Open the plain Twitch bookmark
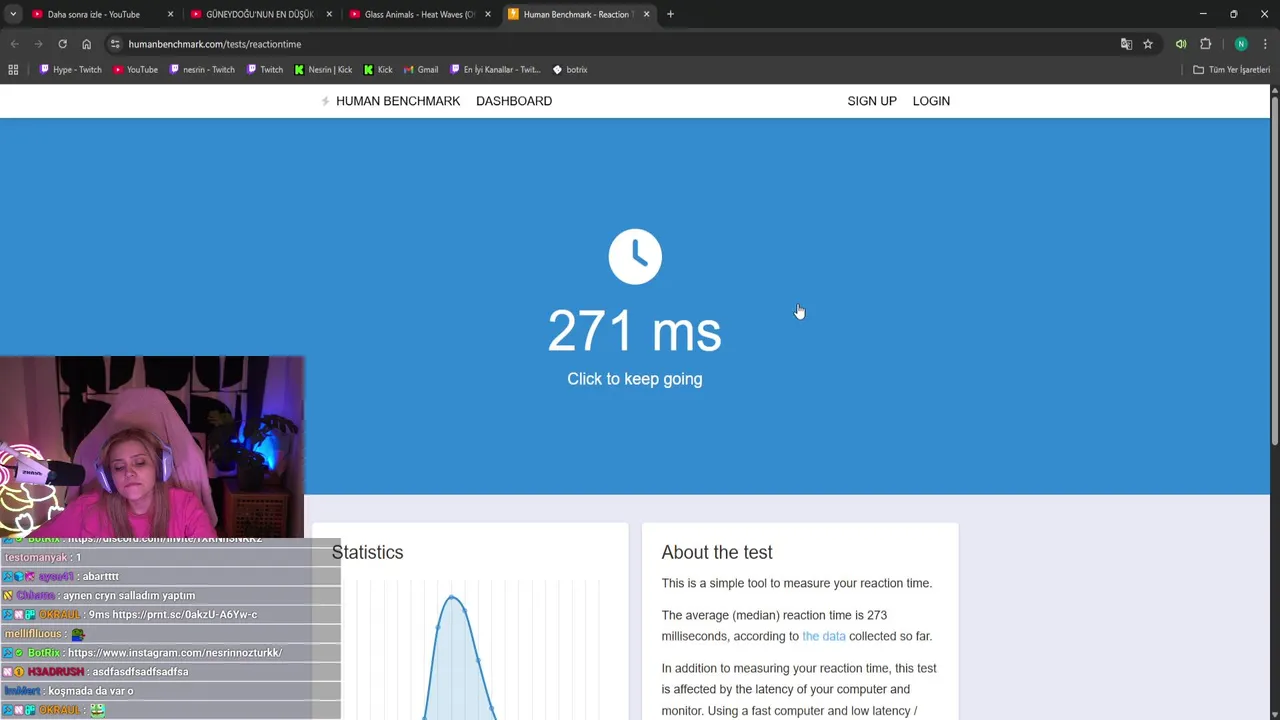The width and height of the screenshot is (1280, 720). pyautogui.click(x=265, y=70)
